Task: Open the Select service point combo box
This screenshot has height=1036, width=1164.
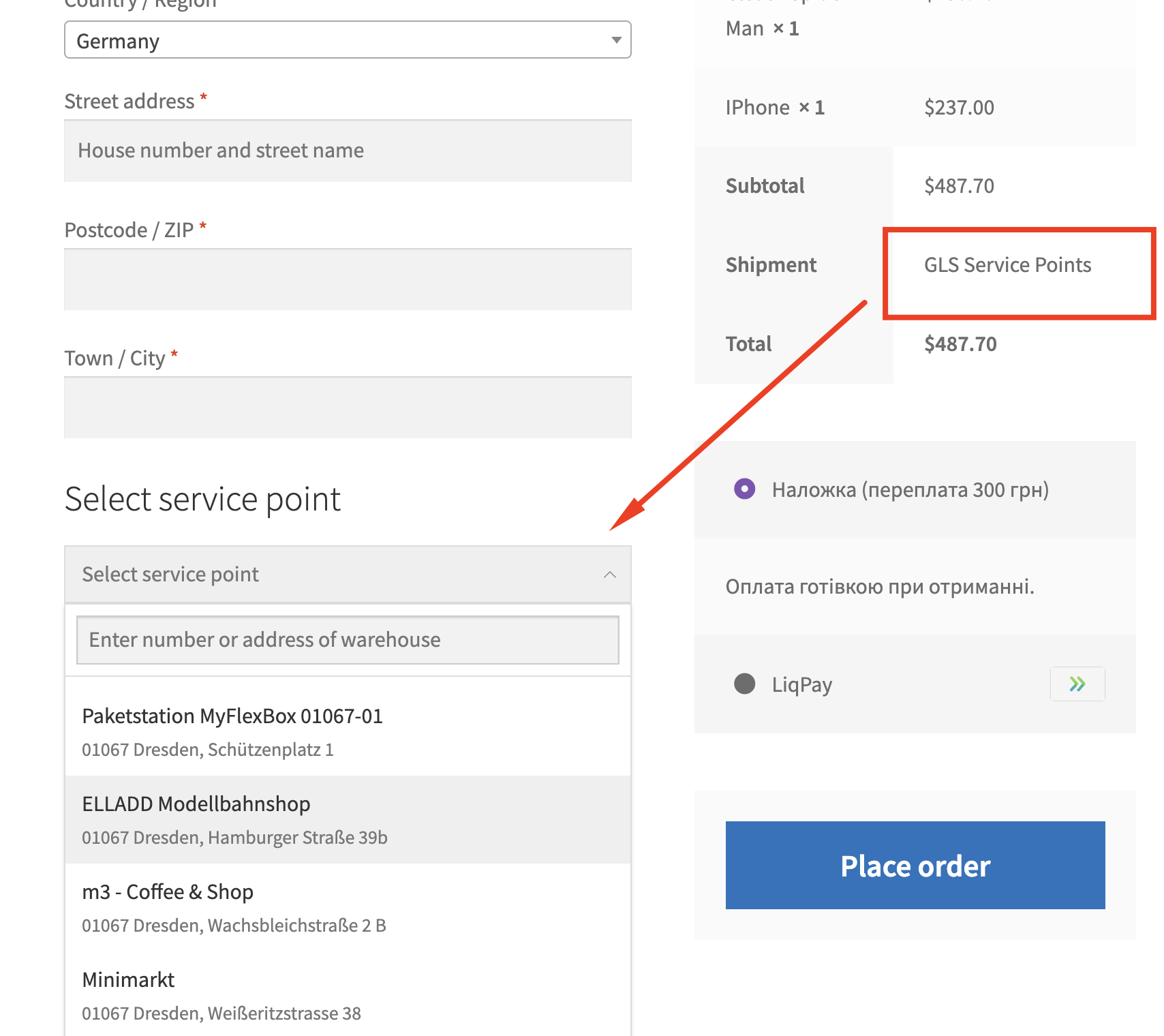Action: point(348,575)
